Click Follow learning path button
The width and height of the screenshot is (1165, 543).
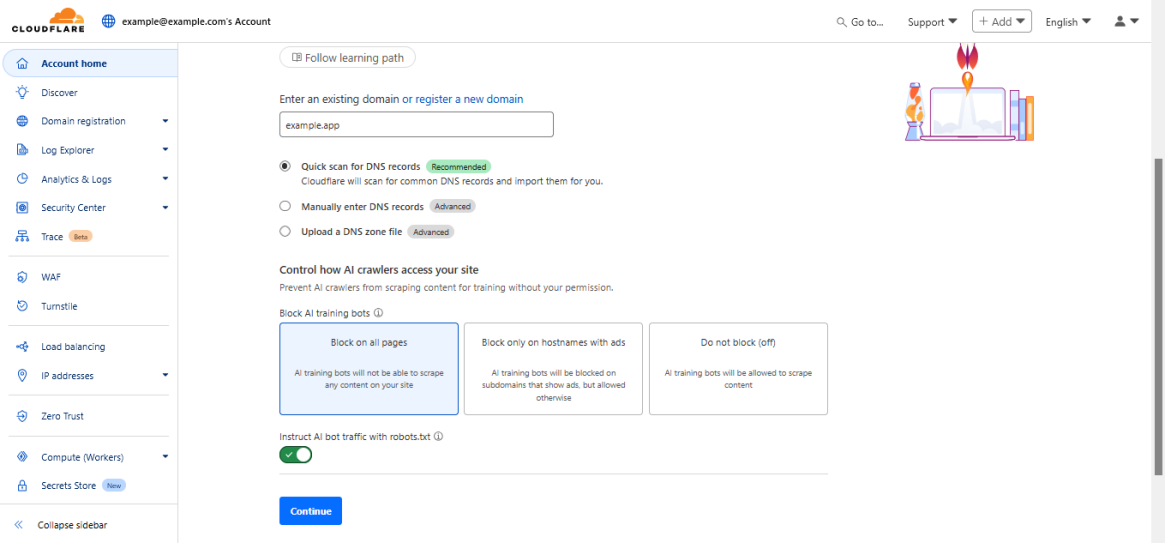click(347, 57)
